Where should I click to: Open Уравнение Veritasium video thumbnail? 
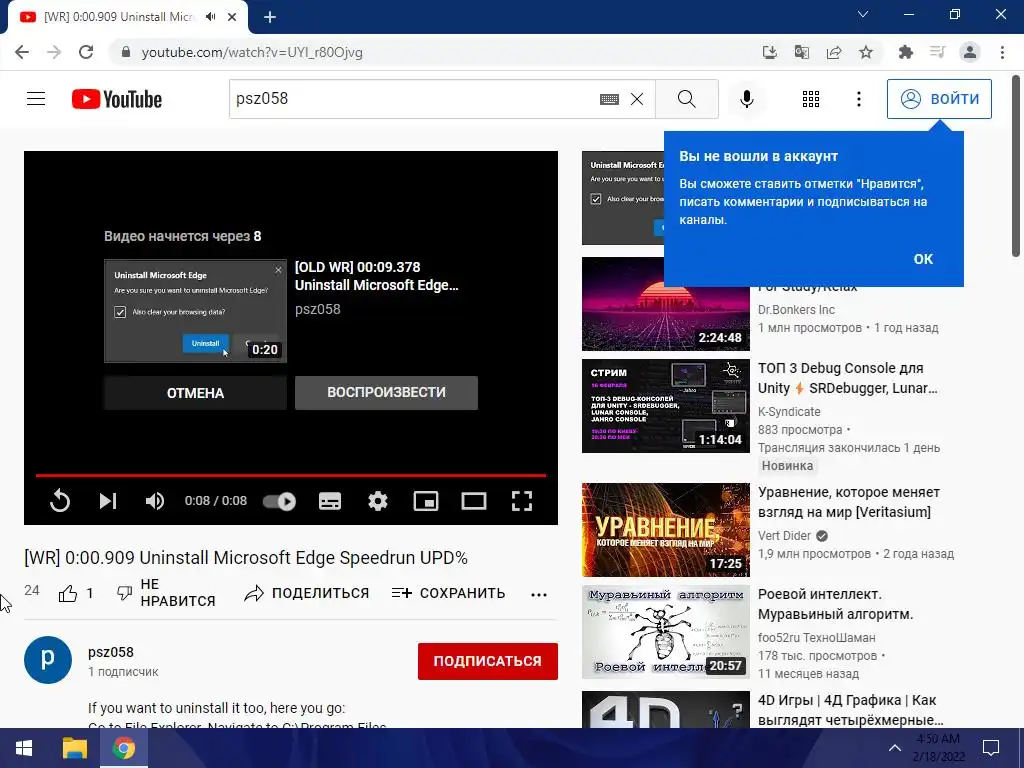point(665,530)
